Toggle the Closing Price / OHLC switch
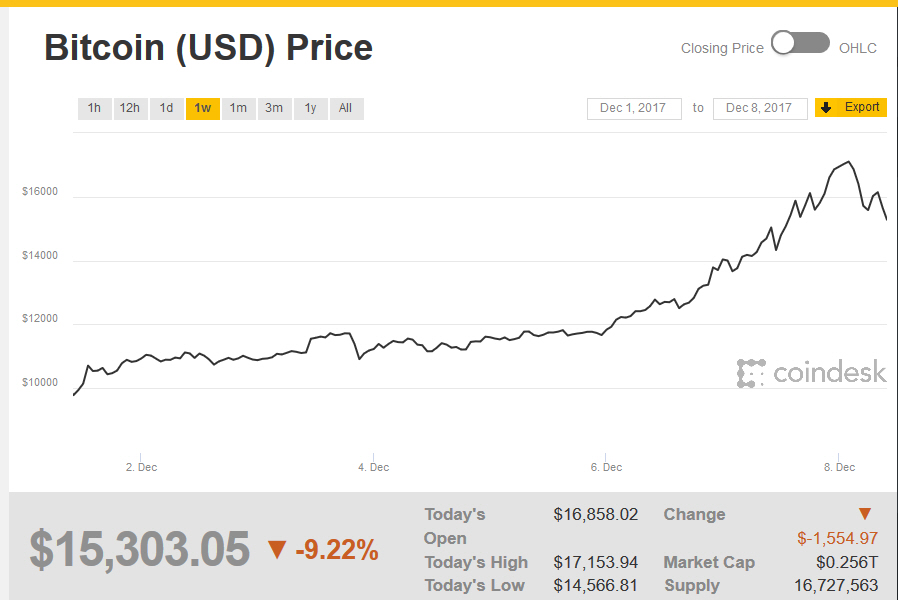 (x=800, y=43)
